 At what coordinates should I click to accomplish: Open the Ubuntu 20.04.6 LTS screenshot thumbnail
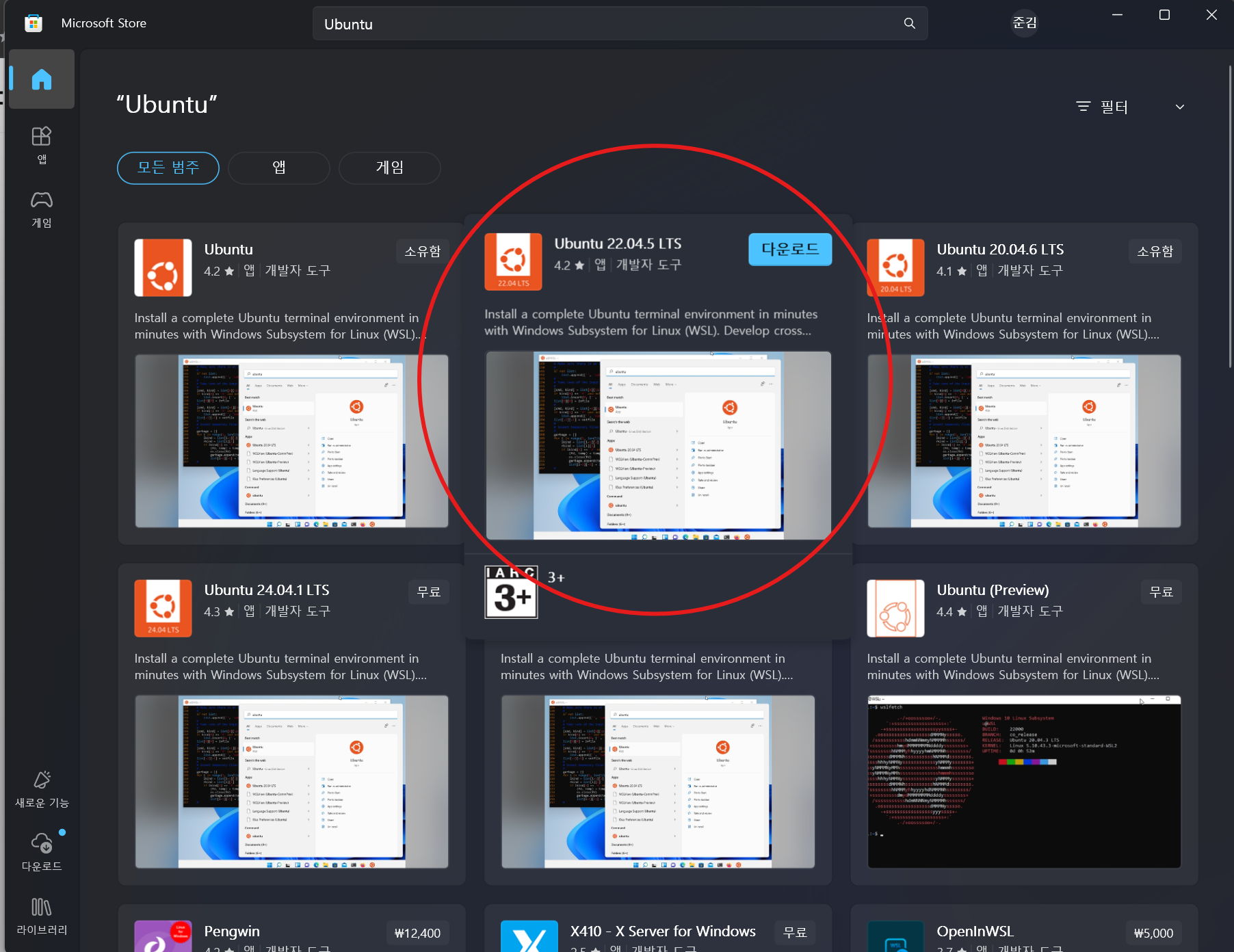click(x=1025, y=441)
